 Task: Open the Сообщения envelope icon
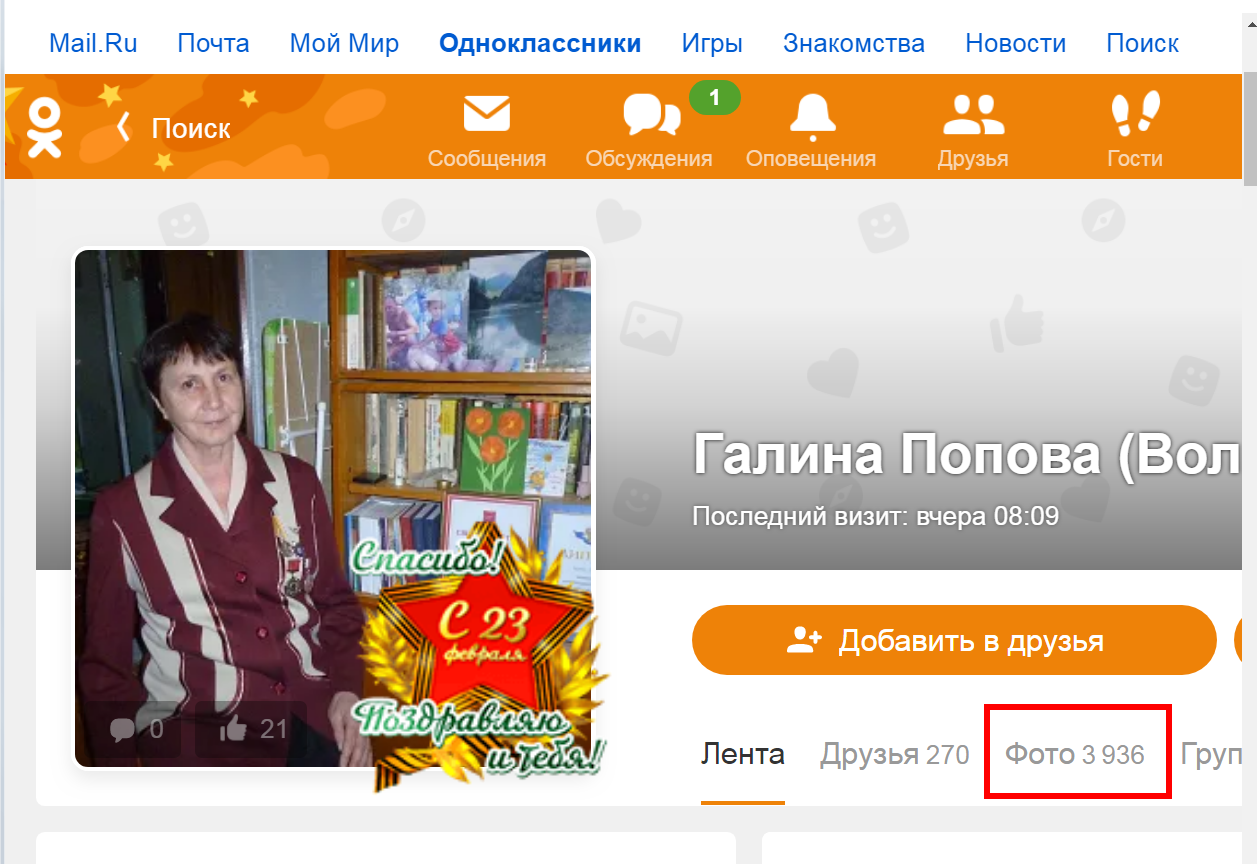[x=487, y=114]
